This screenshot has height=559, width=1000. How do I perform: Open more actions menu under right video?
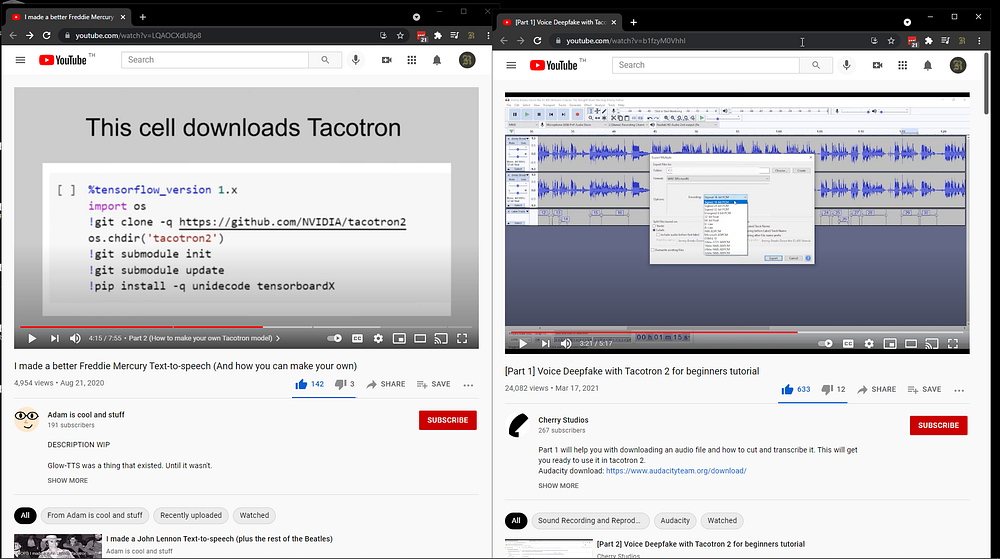(959, 390)
